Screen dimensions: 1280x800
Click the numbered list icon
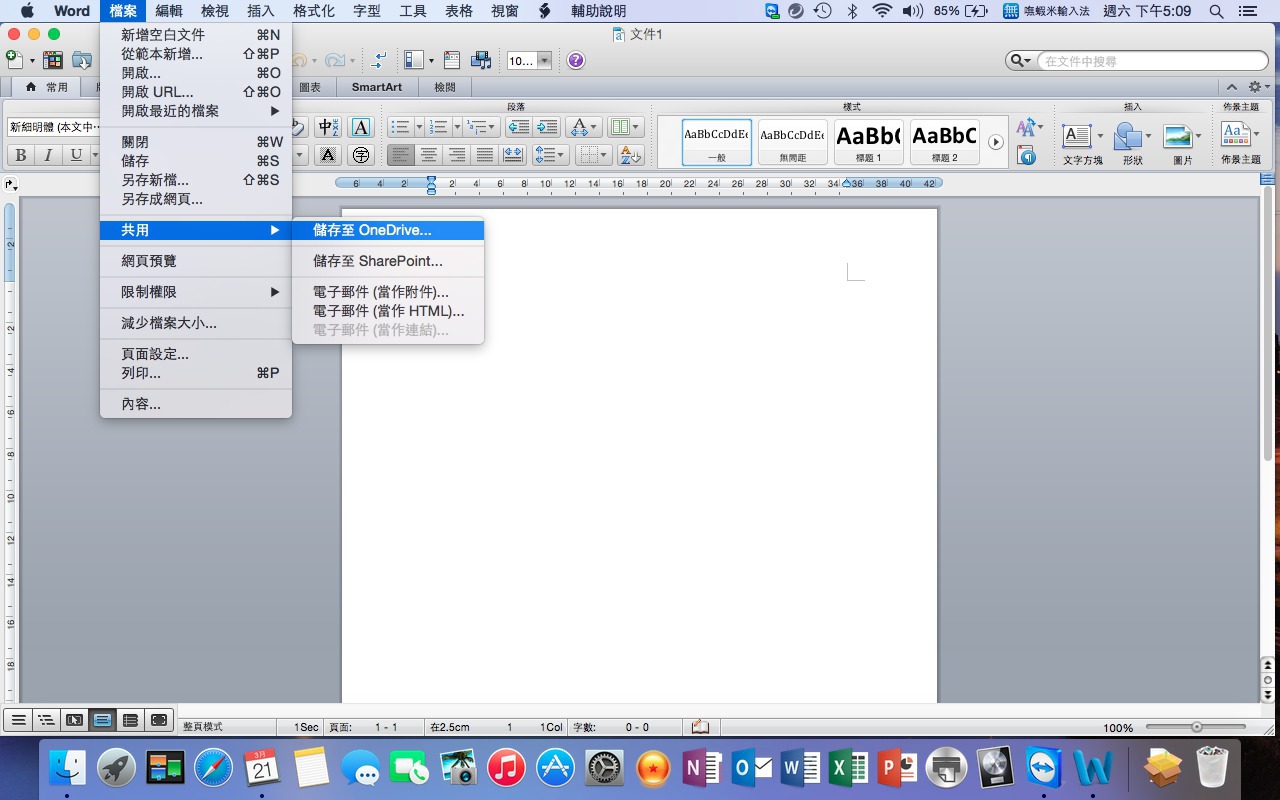[x=437, y=127]
